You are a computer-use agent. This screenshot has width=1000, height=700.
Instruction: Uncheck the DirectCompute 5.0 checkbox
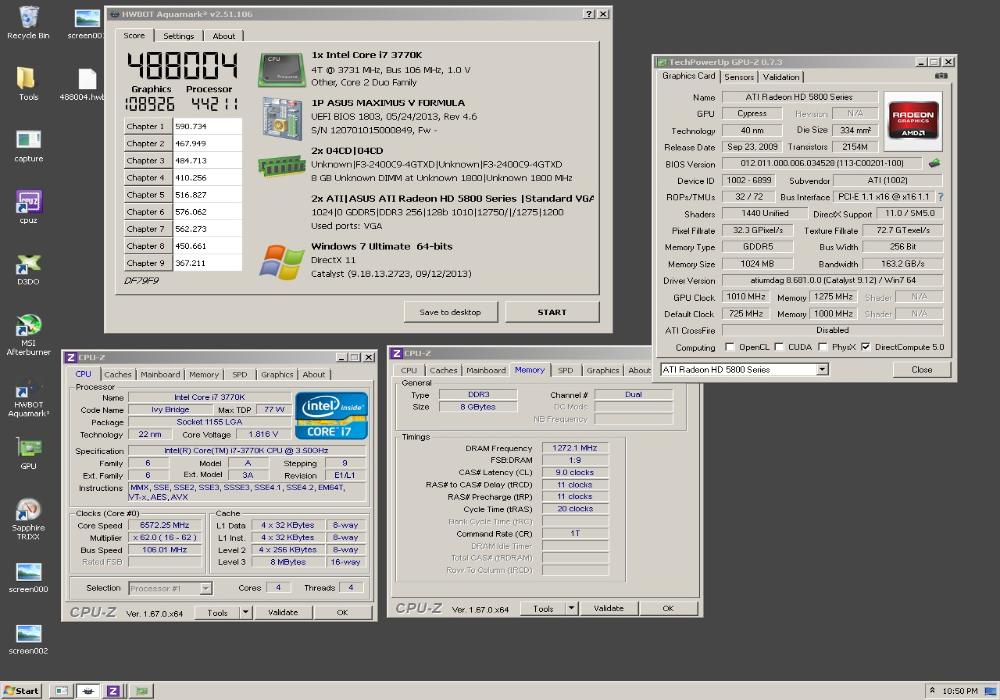tap(865, 347)
